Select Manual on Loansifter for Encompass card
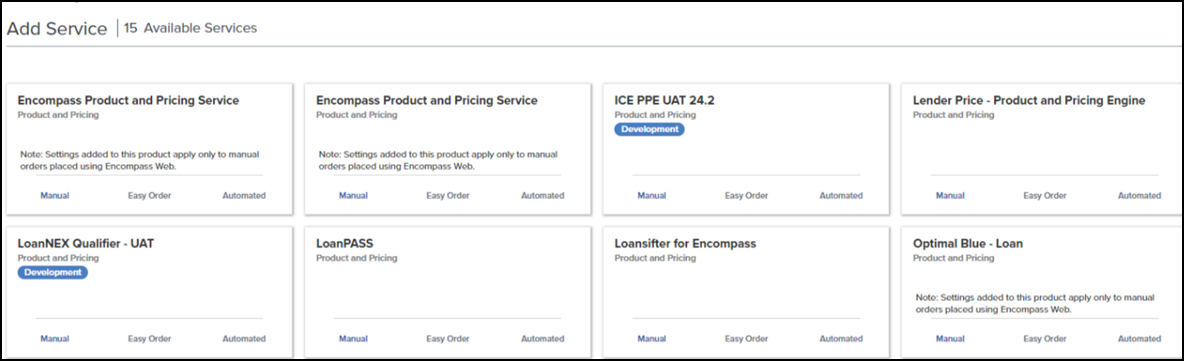This screenshot has width=1184, height=361. pos(652,339)
